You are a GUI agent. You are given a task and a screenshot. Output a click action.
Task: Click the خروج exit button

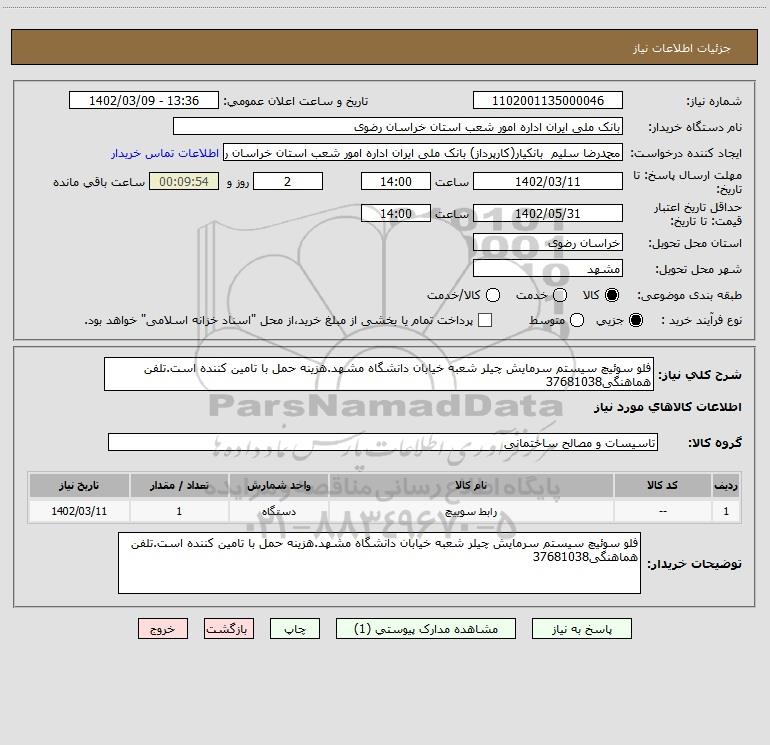pos(163,629)
